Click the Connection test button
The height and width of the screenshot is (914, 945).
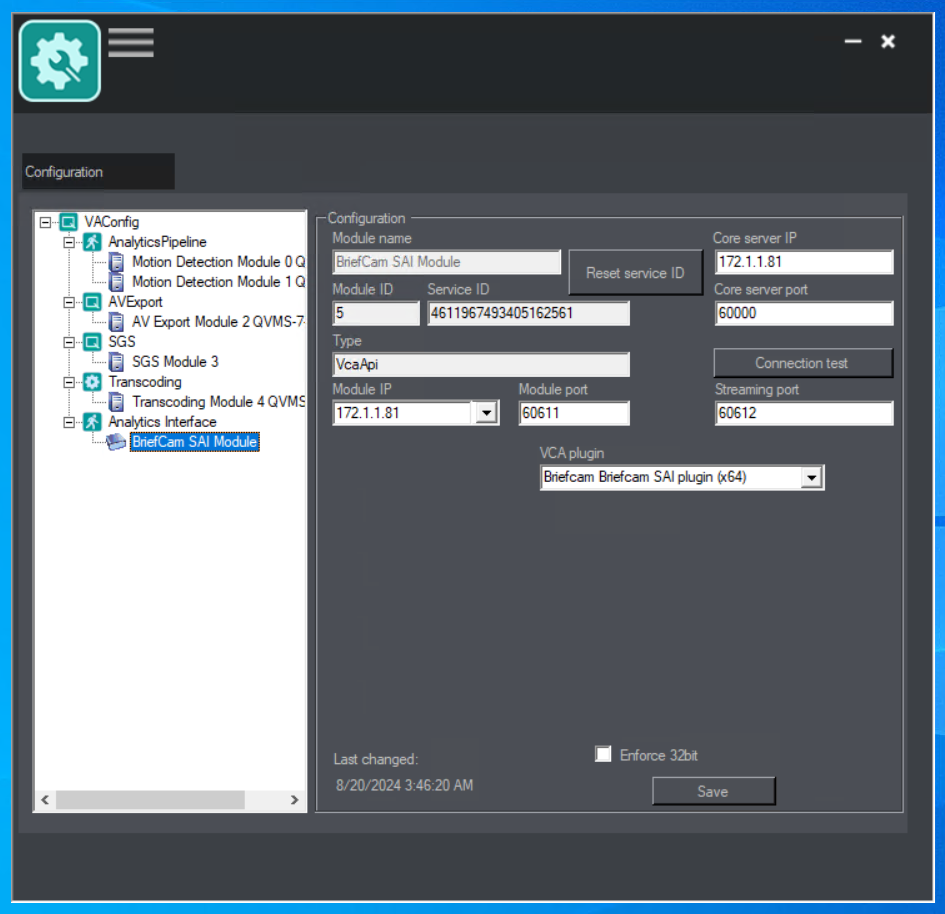click(803, 363)
